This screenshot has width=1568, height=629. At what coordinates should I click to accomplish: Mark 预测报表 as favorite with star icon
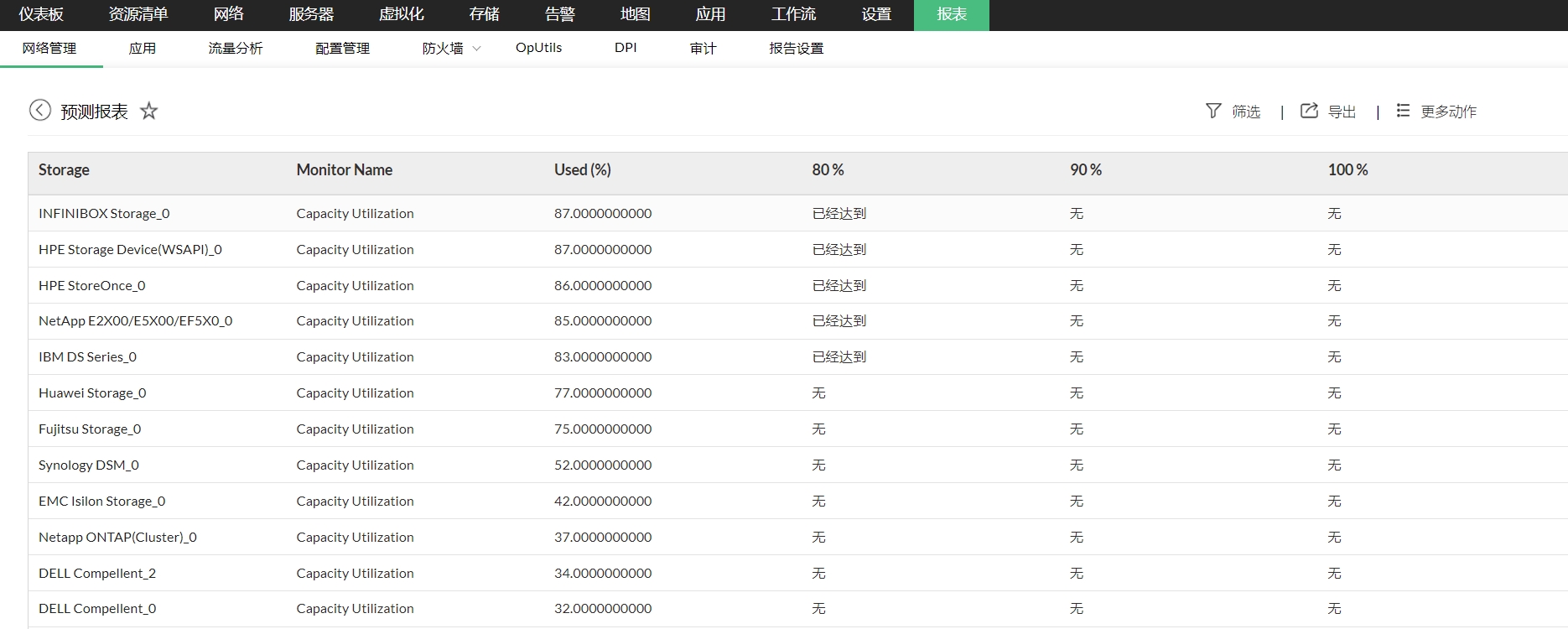148,111
